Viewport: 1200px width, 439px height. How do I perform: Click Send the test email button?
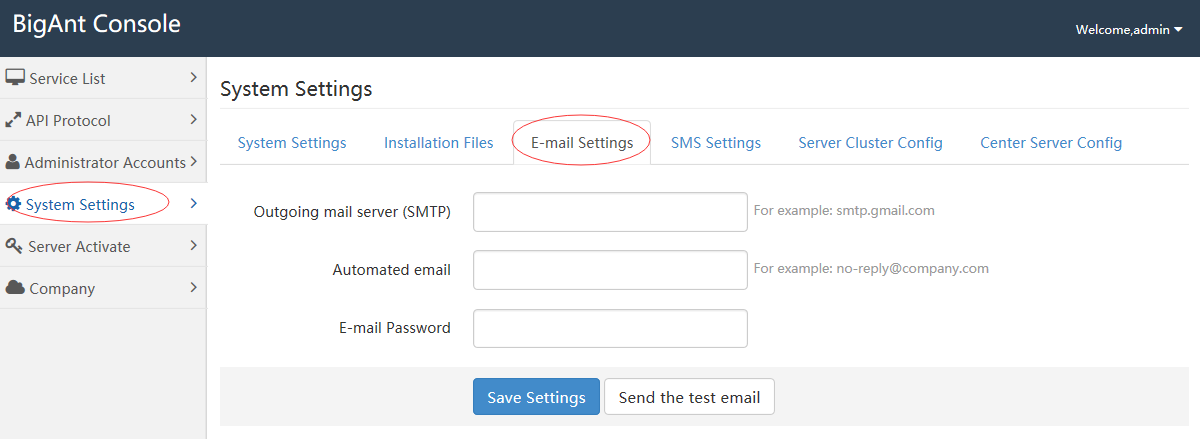click(689, 397)
